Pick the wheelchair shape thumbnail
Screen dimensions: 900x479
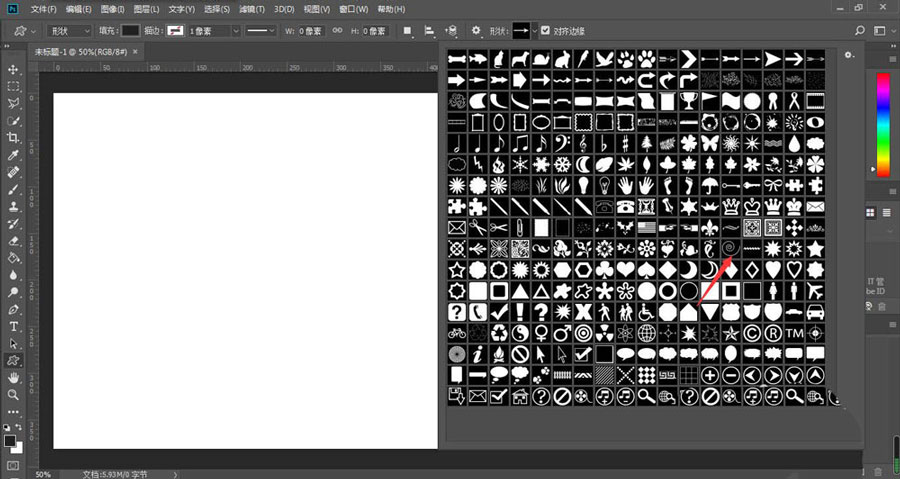646,312
